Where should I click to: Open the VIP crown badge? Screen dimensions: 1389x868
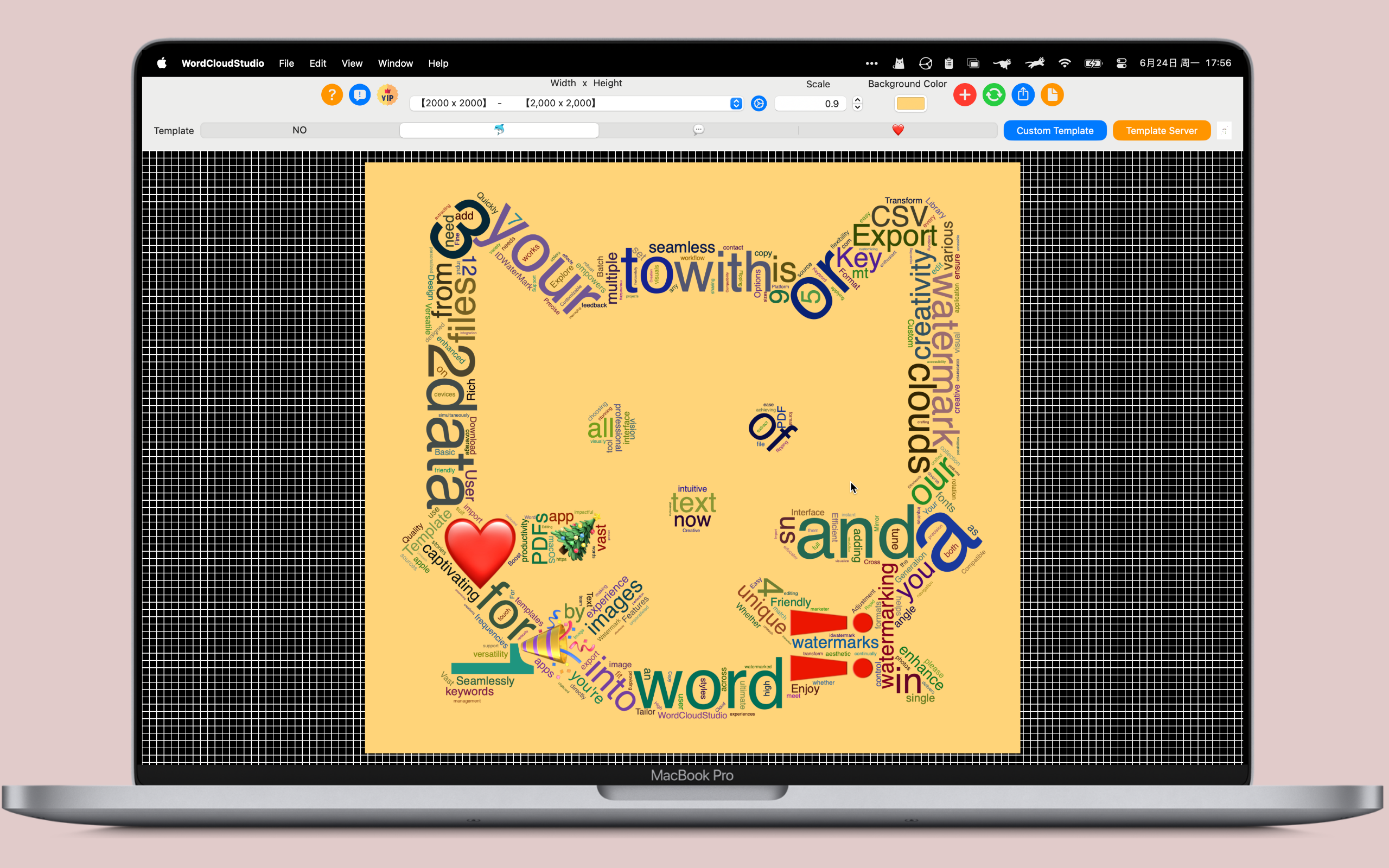[x=388, y=95]
